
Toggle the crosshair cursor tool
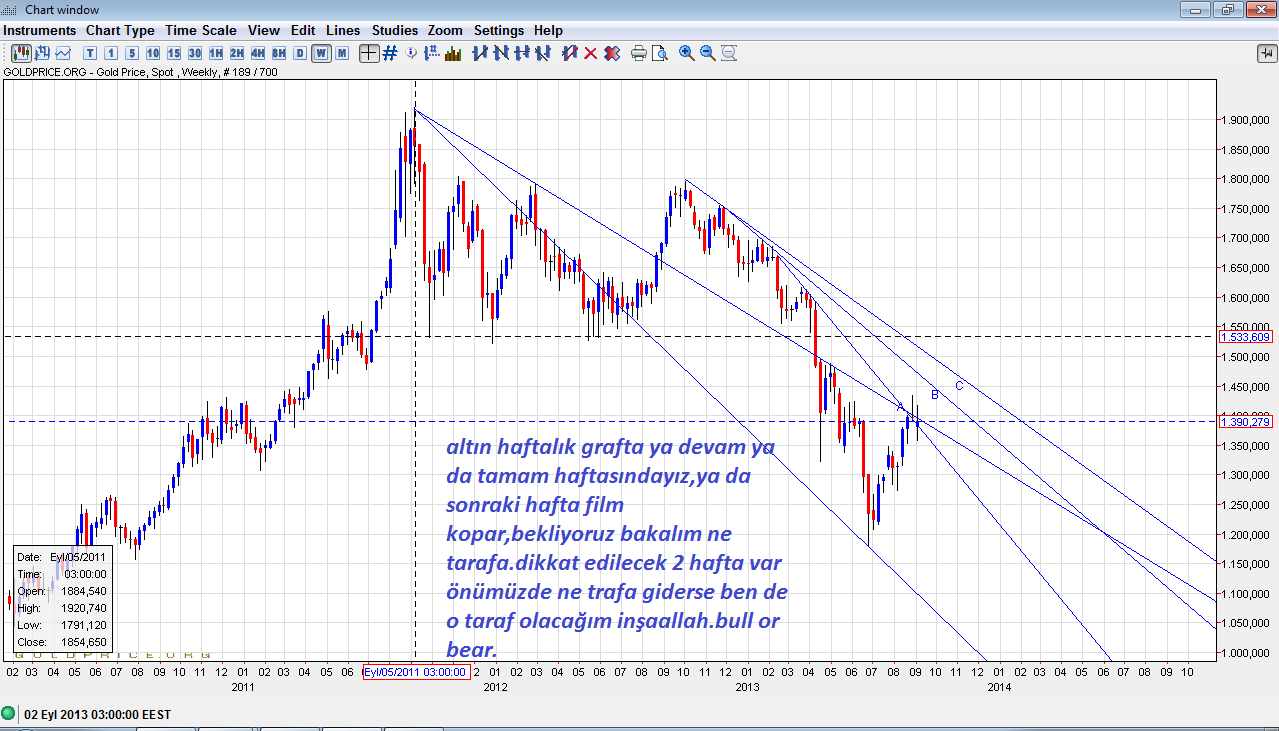tap(369, 53)
